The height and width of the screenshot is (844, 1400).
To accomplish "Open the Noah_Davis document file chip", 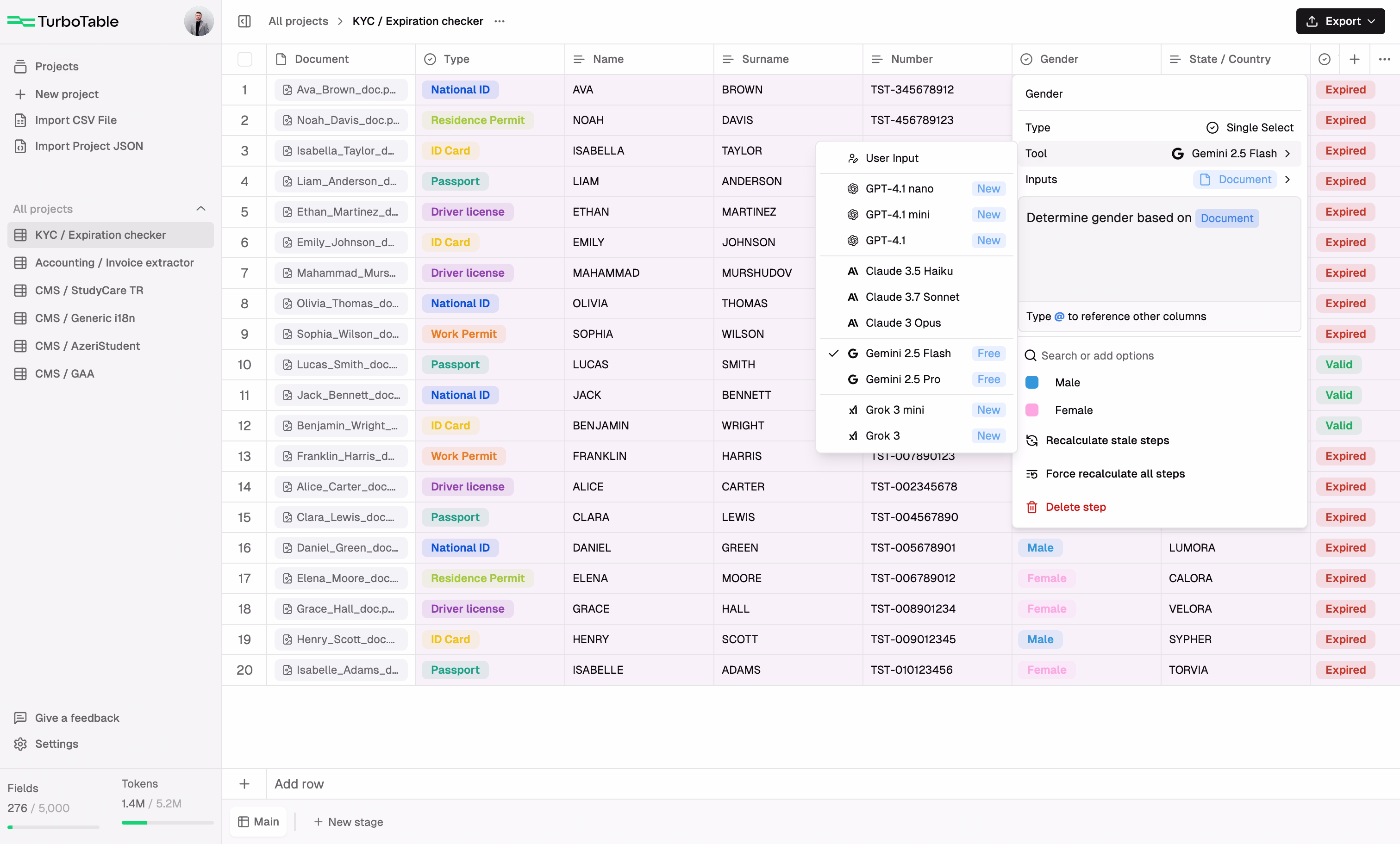I will (341, 120).
